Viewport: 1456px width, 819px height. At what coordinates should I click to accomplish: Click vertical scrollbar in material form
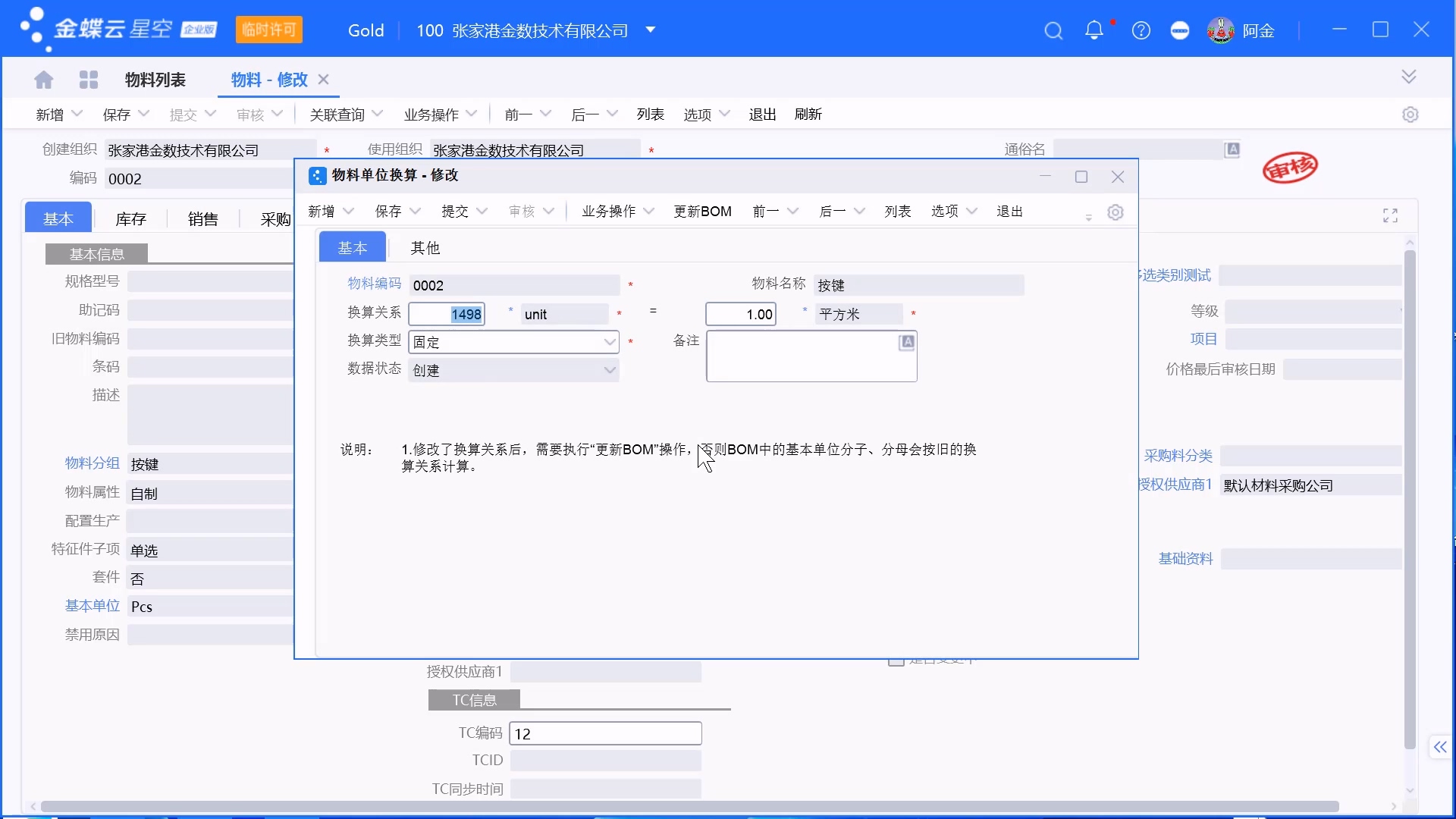point(1410,499)
